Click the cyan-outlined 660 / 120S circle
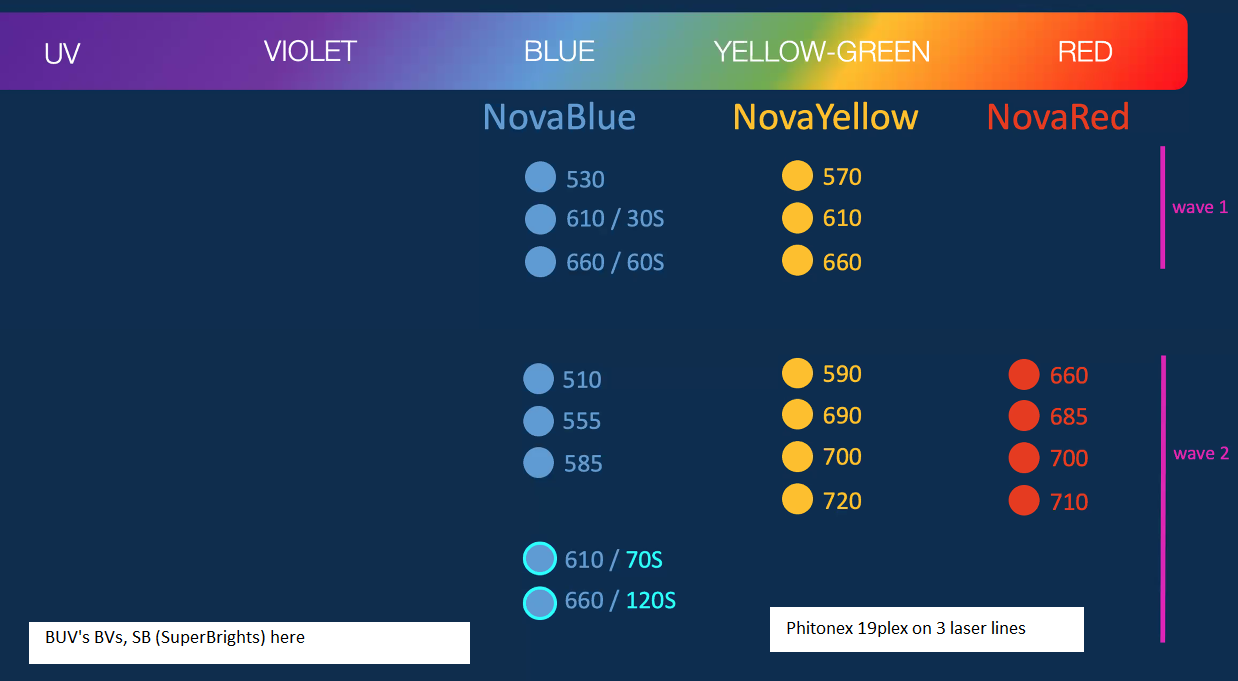The width and height of the screenshot is (1238, 681). (540, 602)
